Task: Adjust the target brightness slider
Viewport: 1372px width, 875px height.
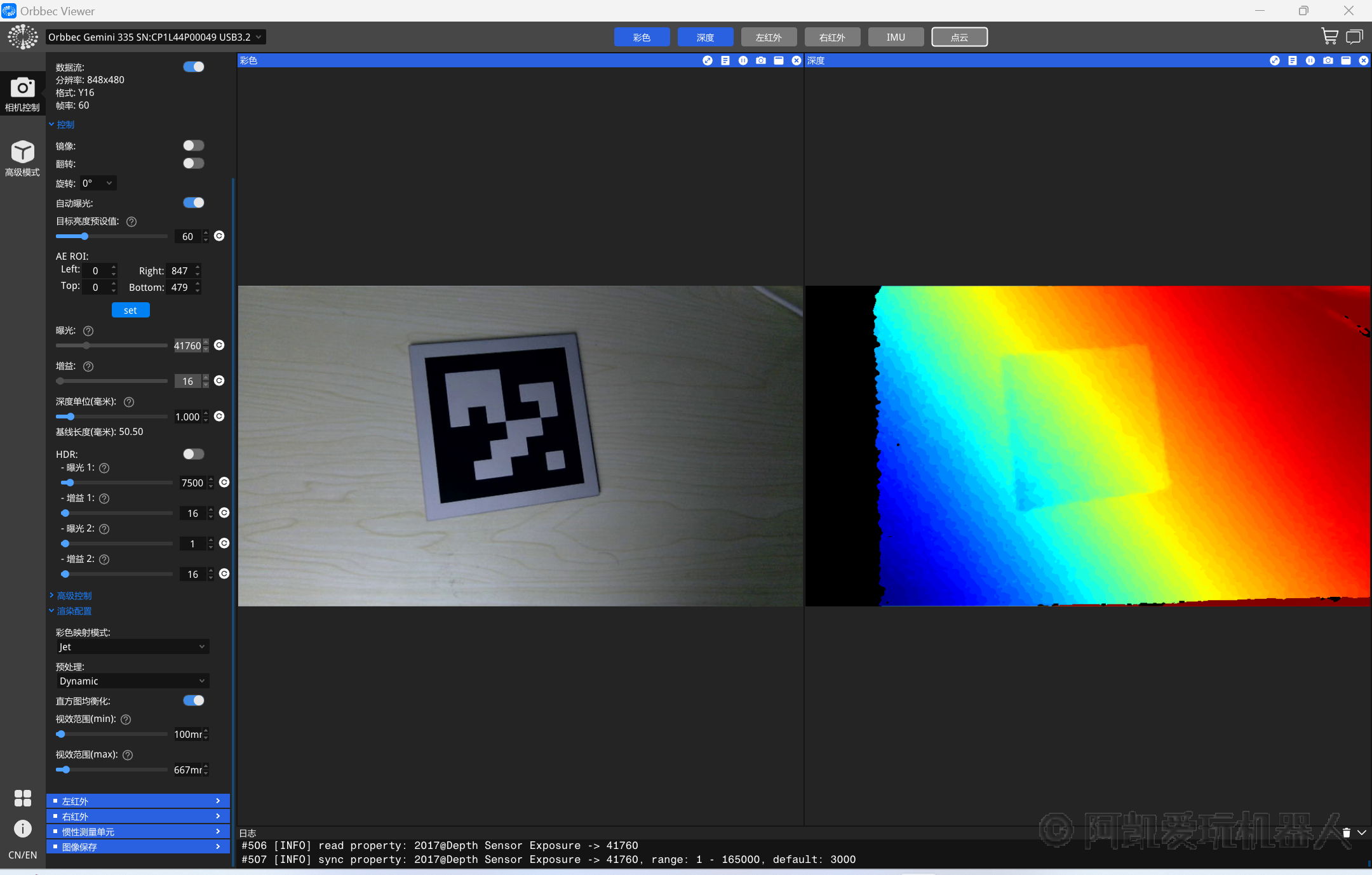Action: click(84, 236)
